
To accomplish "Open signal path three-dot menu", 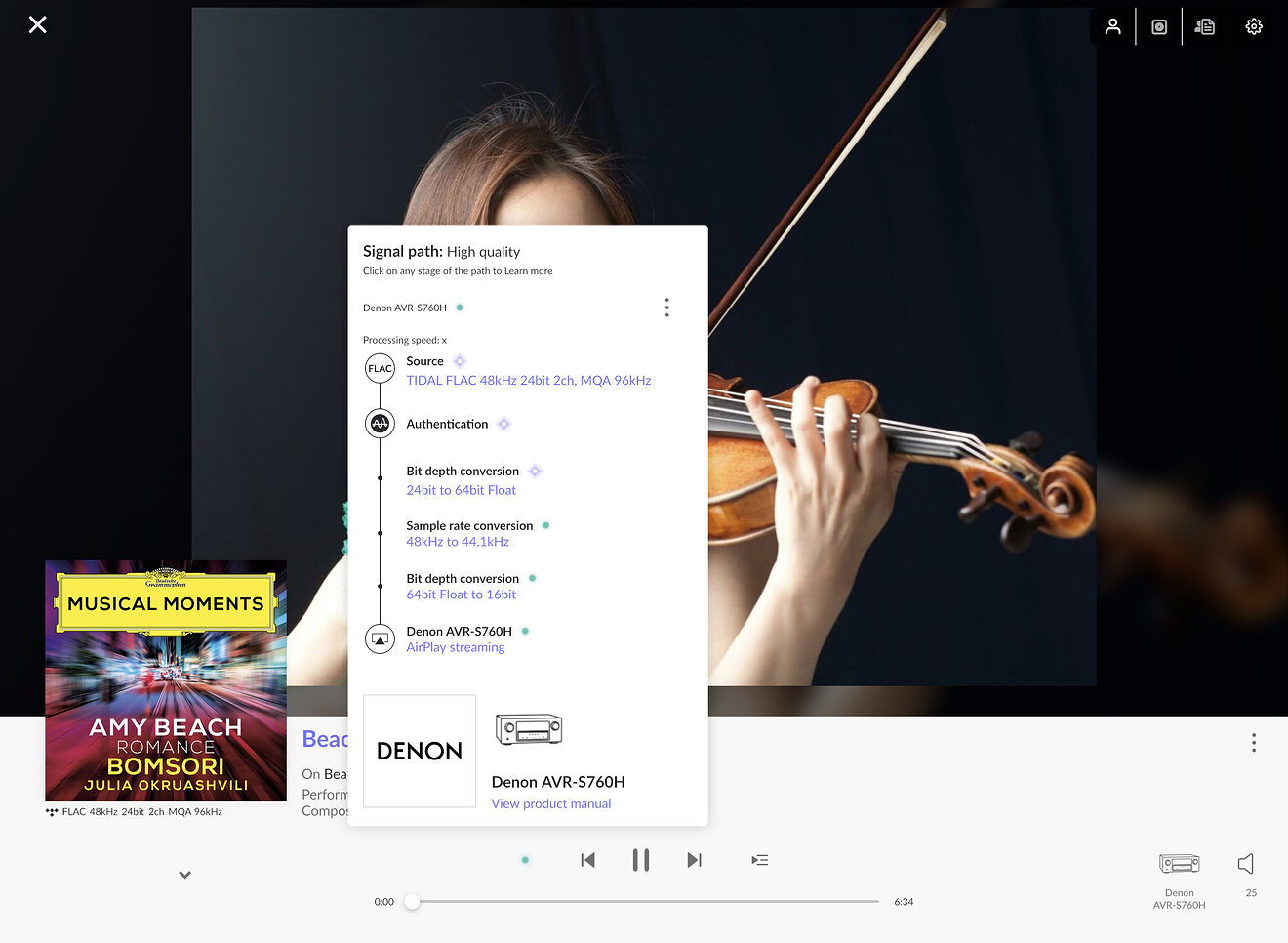I will 667,307.
